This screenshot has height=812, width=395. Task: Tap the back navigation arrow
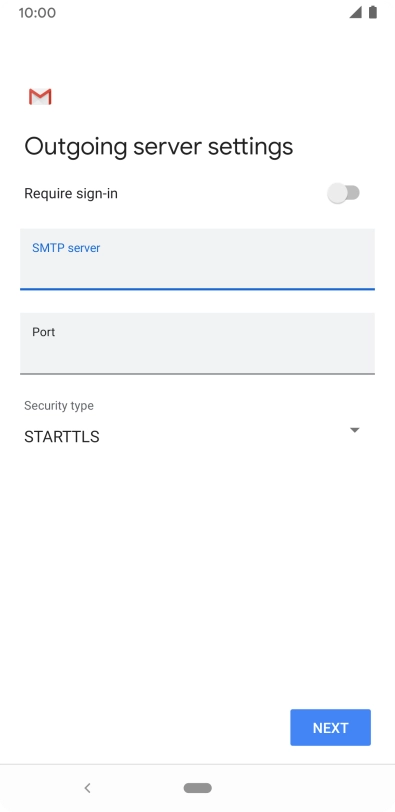(x=87, y=788)
